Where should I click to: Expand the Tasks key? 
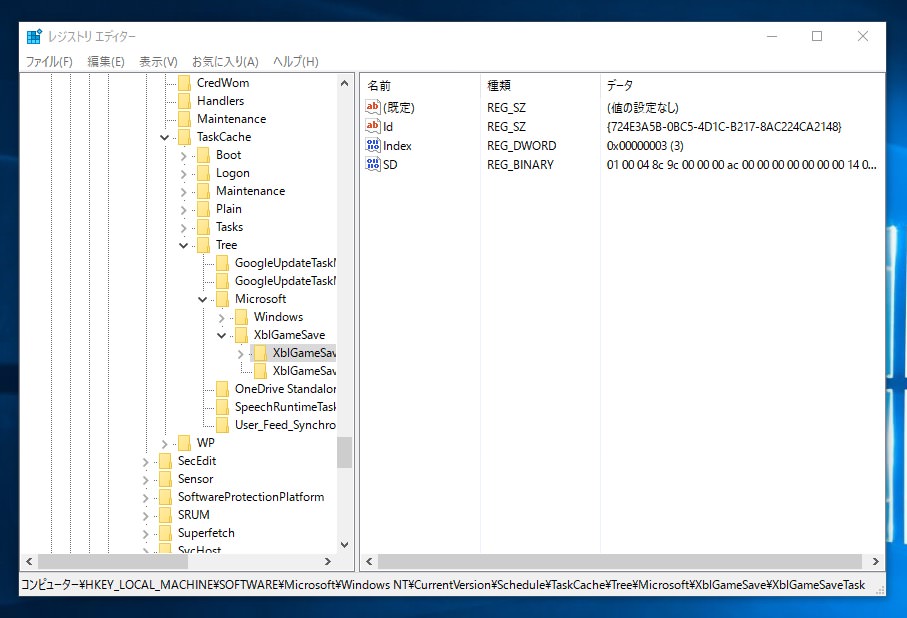[183, 227]
